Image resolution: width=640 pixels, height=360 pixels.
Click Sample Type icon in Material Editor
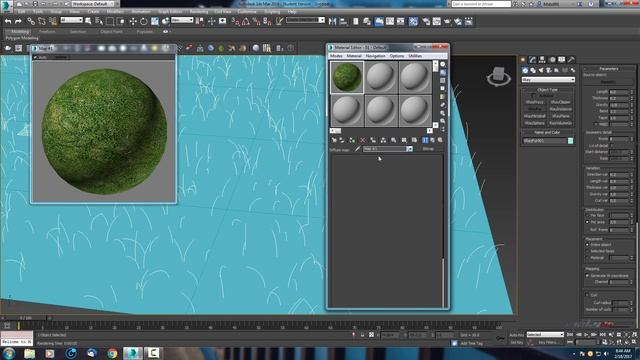(443, 64)
